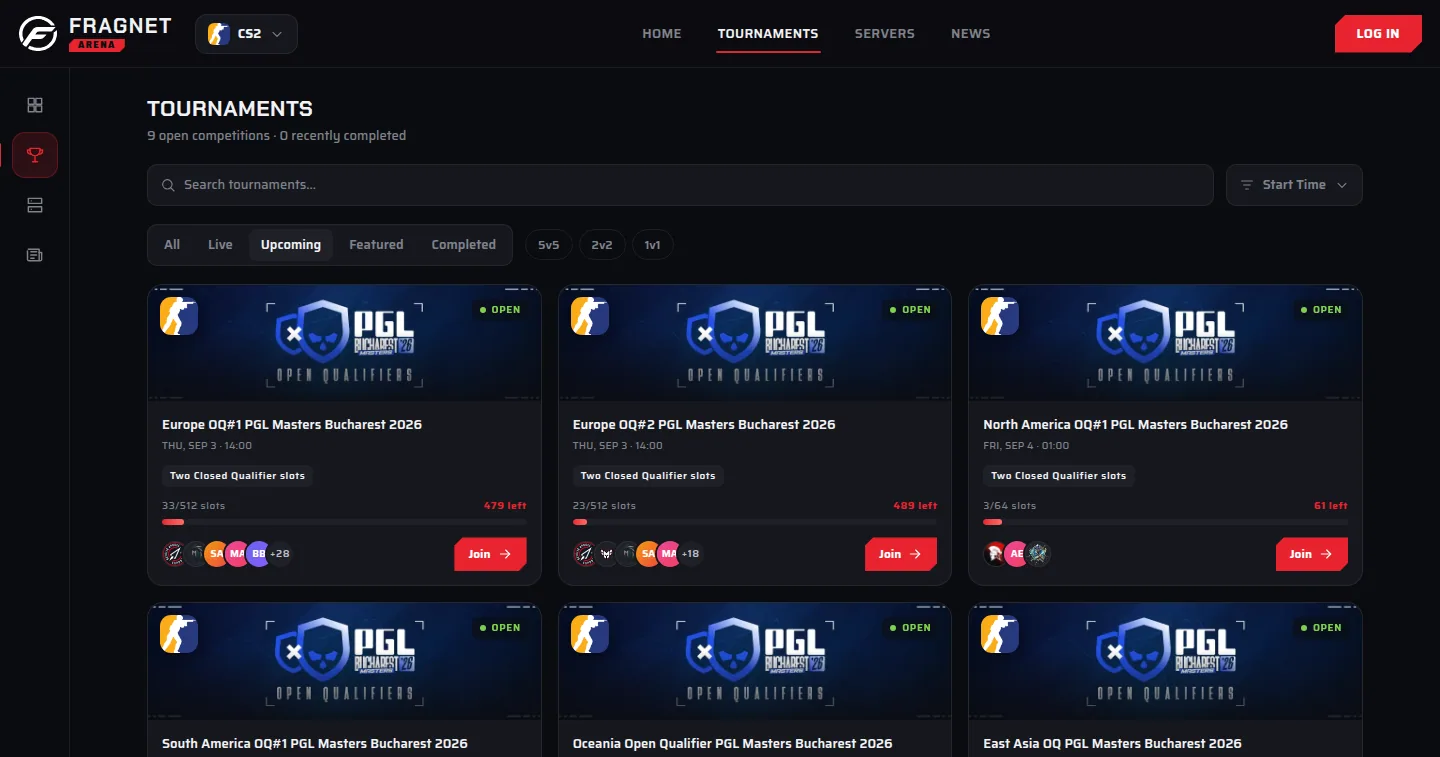1440x757 pixels.
Task: Open North America OQ#1 PGL Masters Bucharest 2026 title
Action: click(x=1136, y=425)
